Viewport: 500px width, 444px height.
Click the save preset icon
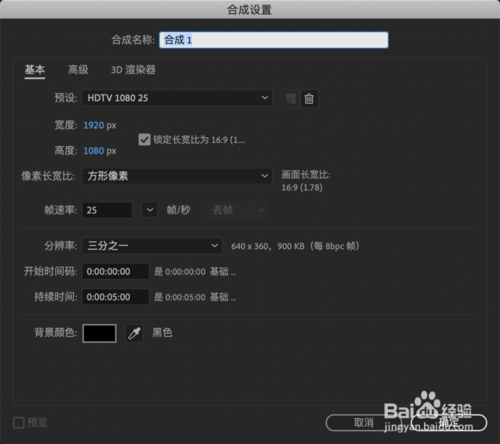point(290,99)
